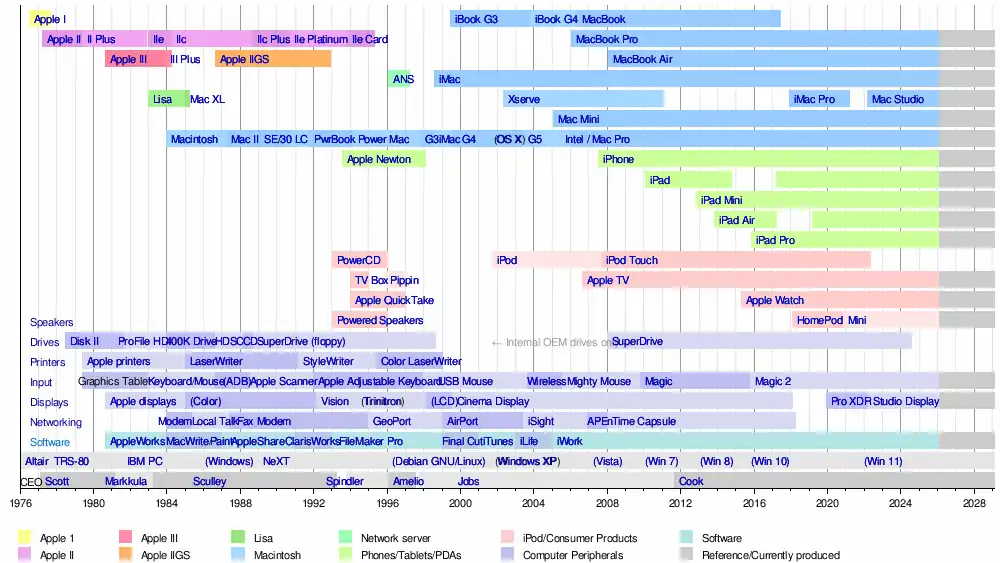The width and height of the screenshot is (1000, 563).
Task: Click the GeoPort link
Action: (x=392, y=421)
